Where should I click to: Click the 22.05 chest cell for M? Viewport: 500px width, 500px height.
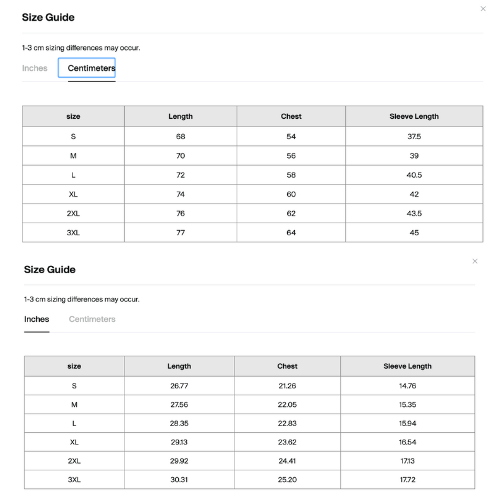(x=287, y=405)
